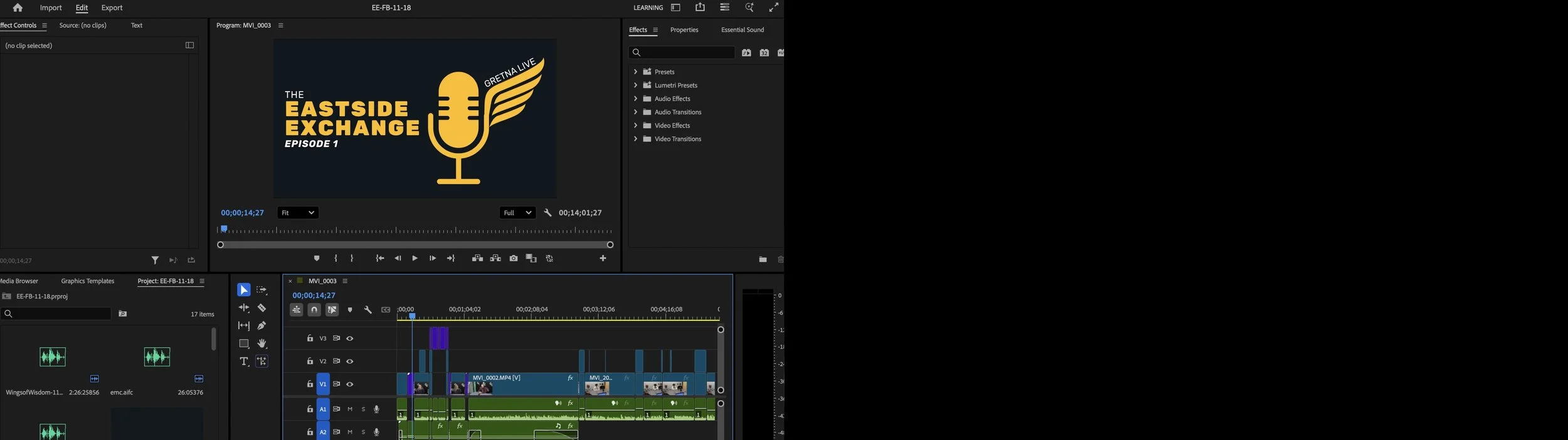Toggle Snap in Timeline magnet
This screenshot has height=440, width=1568.
point(314,310)
